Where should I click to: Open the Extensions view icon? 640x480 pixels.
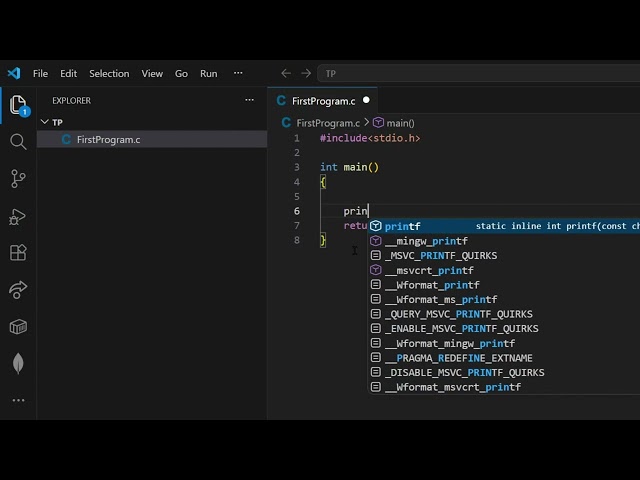(x=18, y=252)
